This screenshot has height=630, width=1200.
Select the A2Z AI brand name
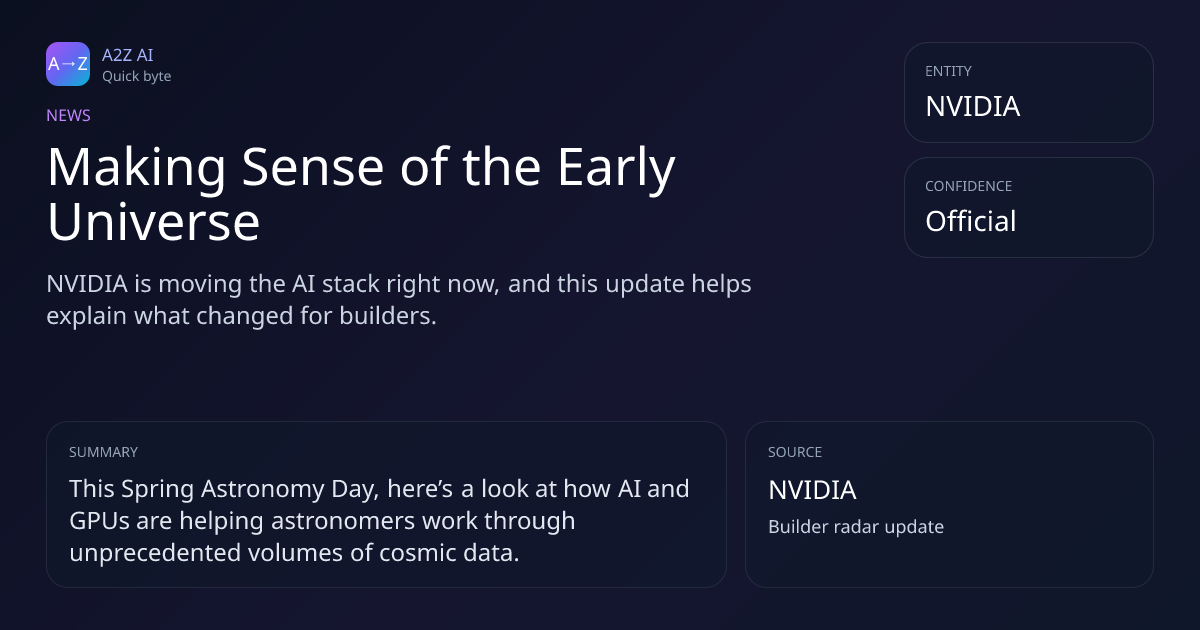tap(127, 55)
